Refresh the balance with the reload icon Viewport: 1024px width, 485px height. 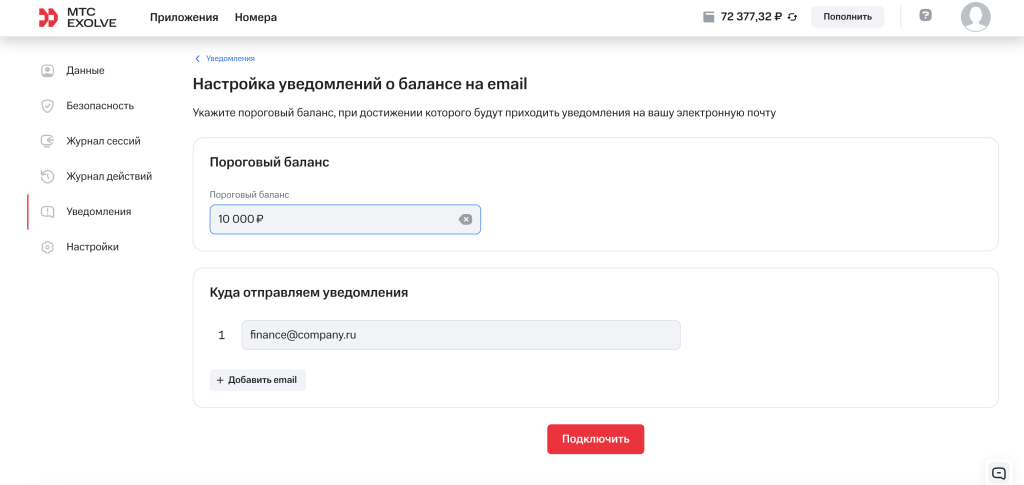(792, 18)
